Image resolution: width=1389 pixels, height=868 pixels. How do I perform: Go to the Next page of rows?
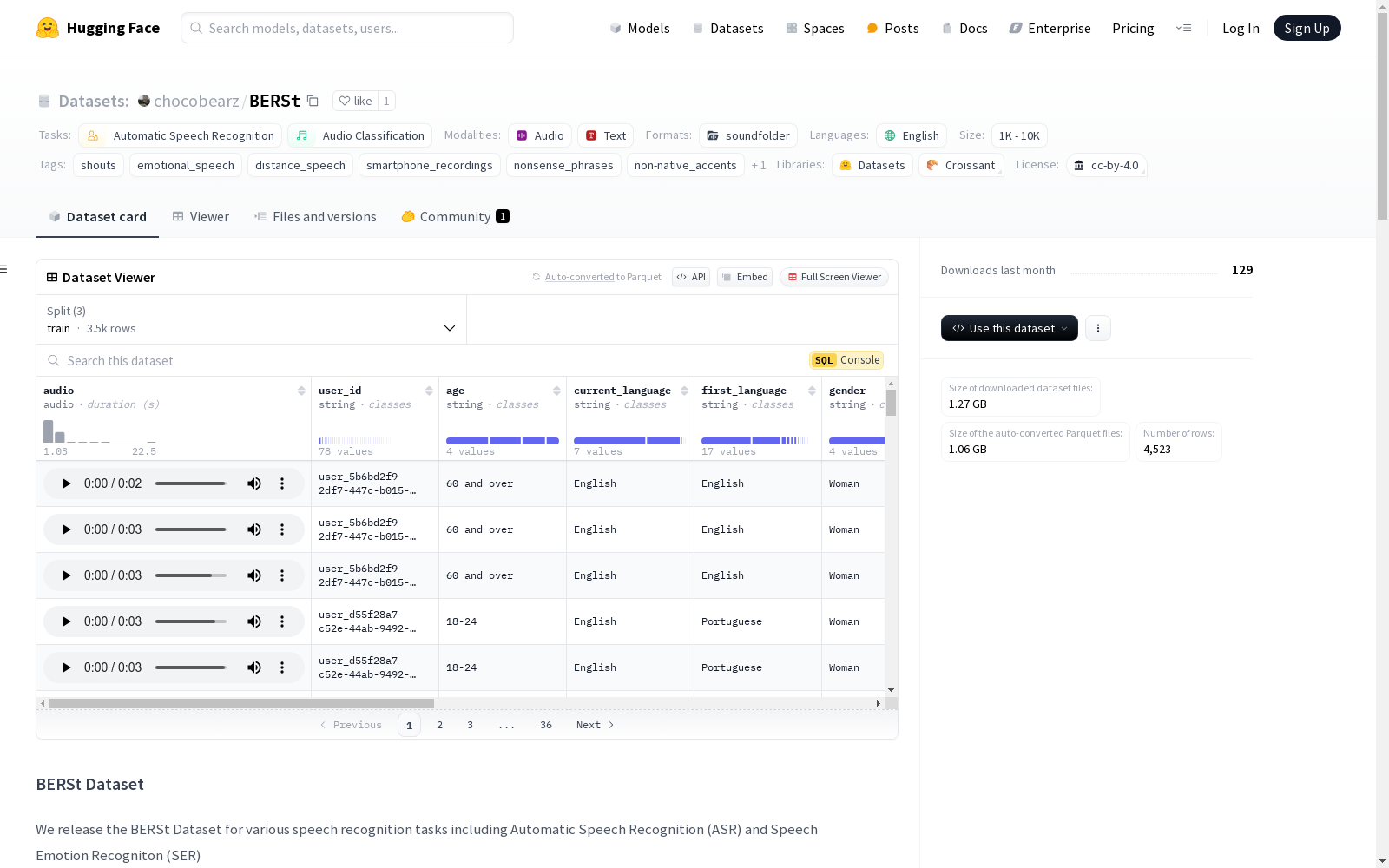595,725
